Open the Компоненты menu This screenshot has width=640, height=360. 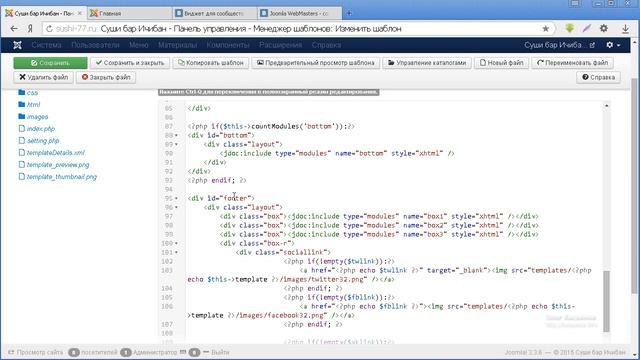[x=228, y=45]
